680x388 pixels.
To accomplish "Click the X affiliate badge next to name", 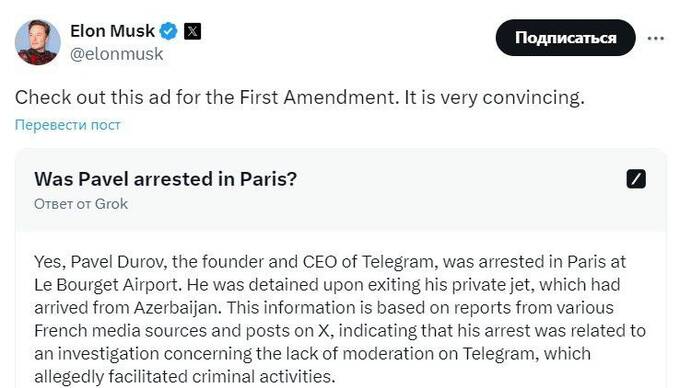I will tap(192, 31).
